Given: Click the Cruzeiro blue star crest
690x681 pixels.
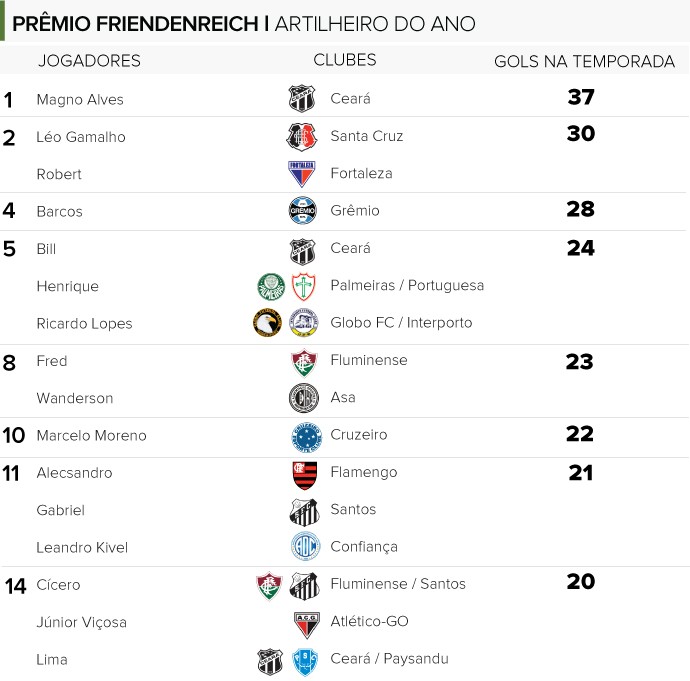Looking at the screenshot, I should 307,438.
